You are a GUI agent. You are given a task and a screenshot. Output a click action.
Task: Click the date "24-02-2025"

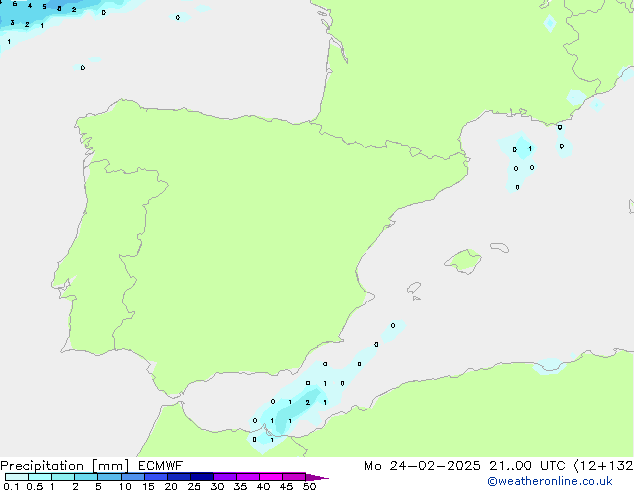click(435, 466)
